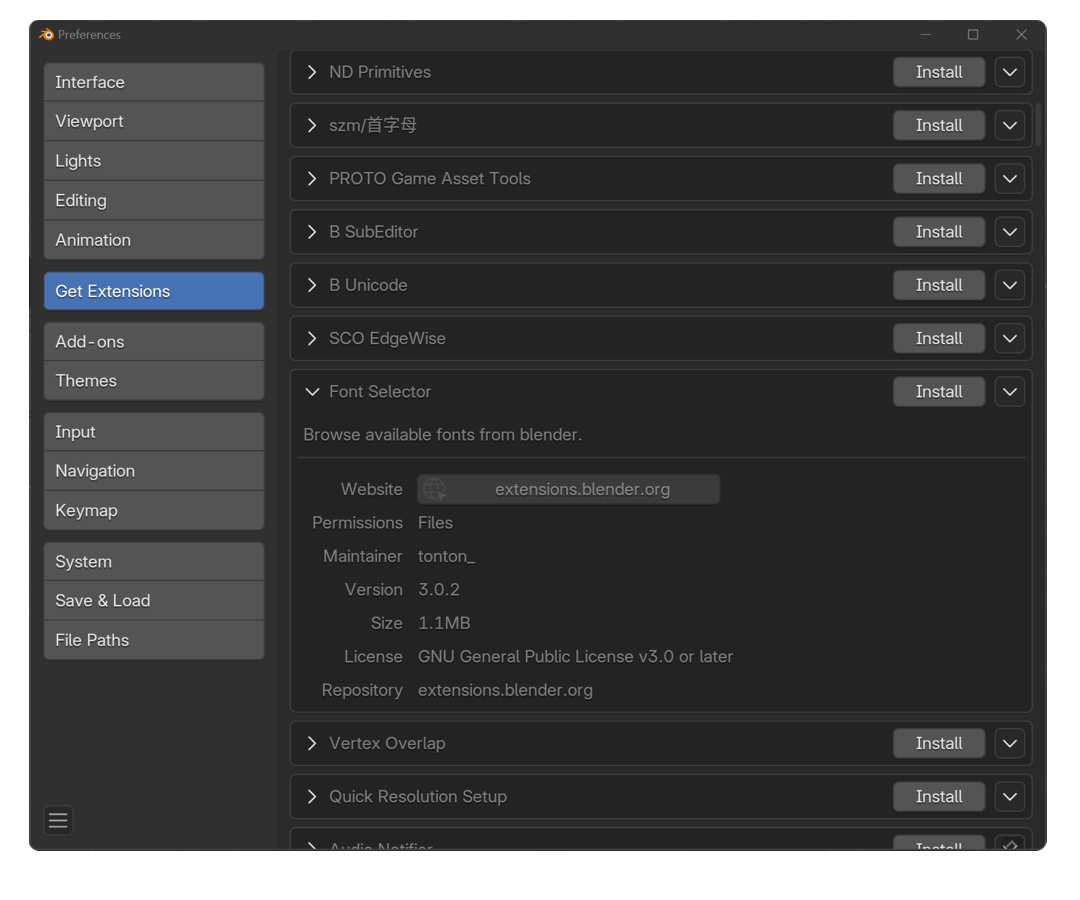Viewport: 1080px width, 900px height.
Task: Collapse the Font Selector details
Action: tap(312, 392)
